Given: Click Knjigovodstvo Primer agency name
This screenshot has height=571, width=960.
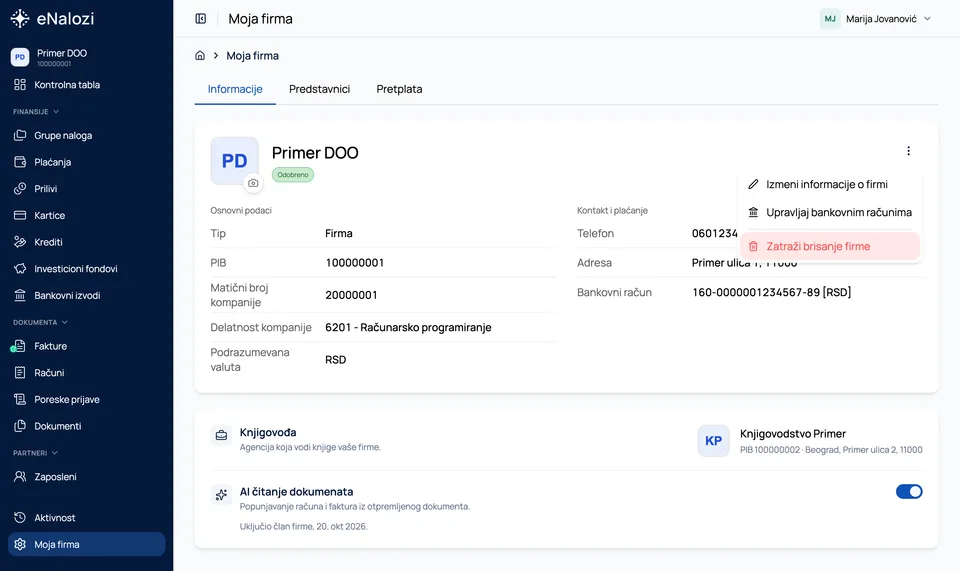Looking at the screenshot, I should click(x=793, y=434).
